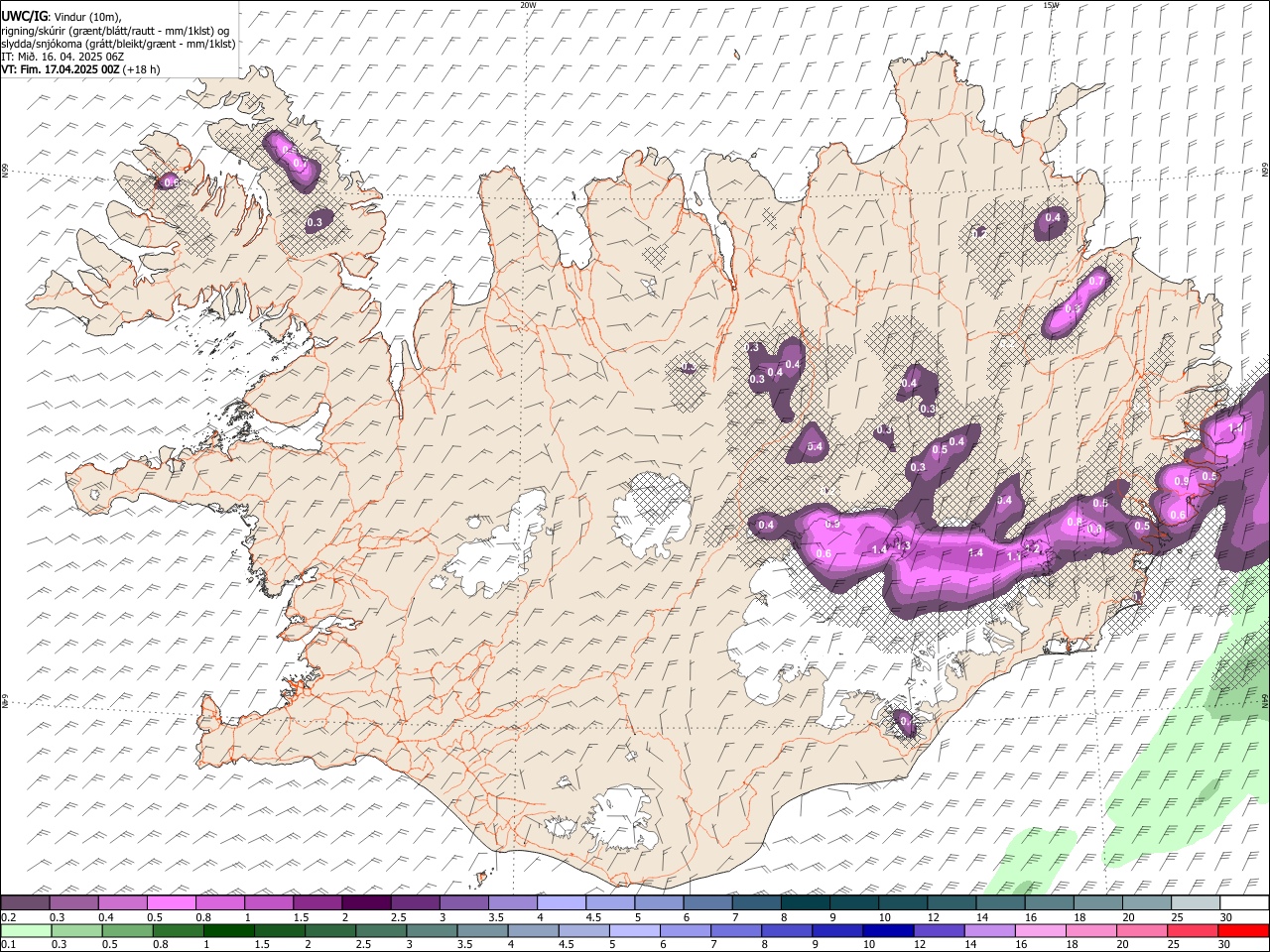Click the dark teal swatch labeled 8 in top row
The height and width of the screenshot is (952, 1270).
click(x=806, y=903)
